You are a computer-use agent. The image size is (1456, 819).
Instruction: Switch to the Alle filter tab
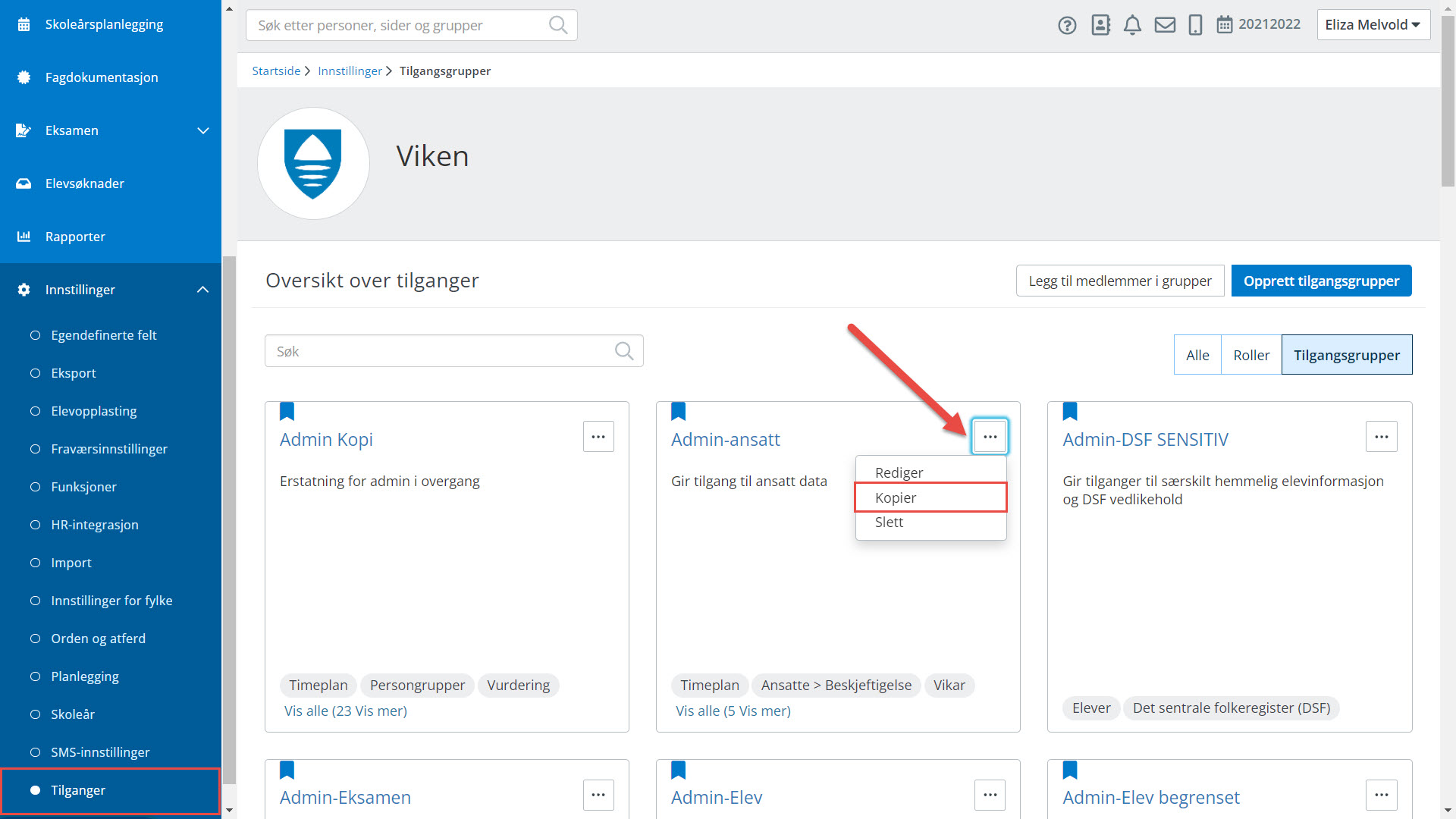(1197, 355)
